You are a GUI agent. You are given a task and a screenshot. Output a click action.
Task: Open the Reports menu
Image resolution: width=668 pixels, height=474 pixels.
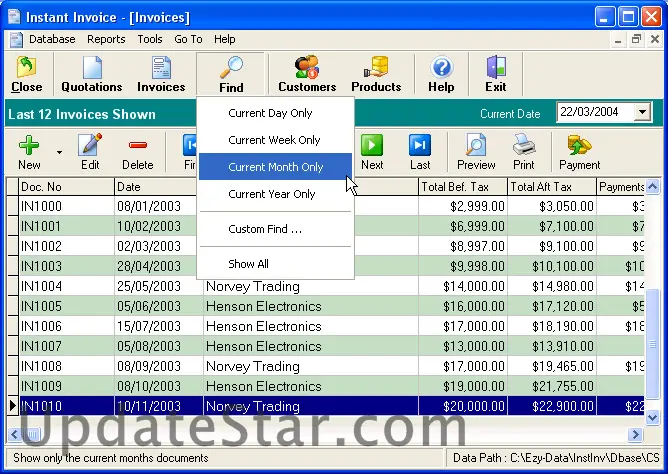tap(106, 39)
